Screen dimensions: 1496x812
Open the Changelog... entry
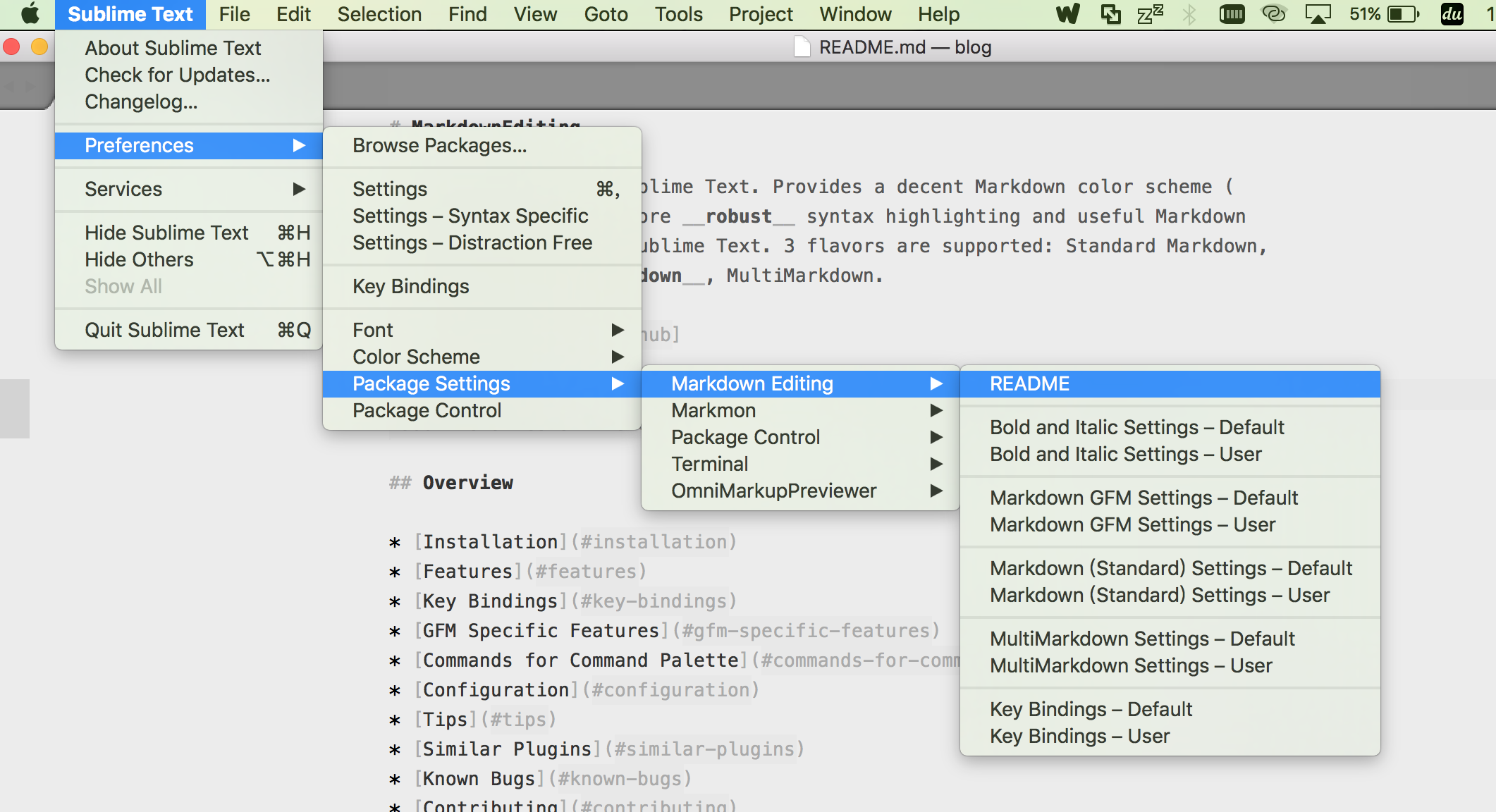click(x=189, y=101)
